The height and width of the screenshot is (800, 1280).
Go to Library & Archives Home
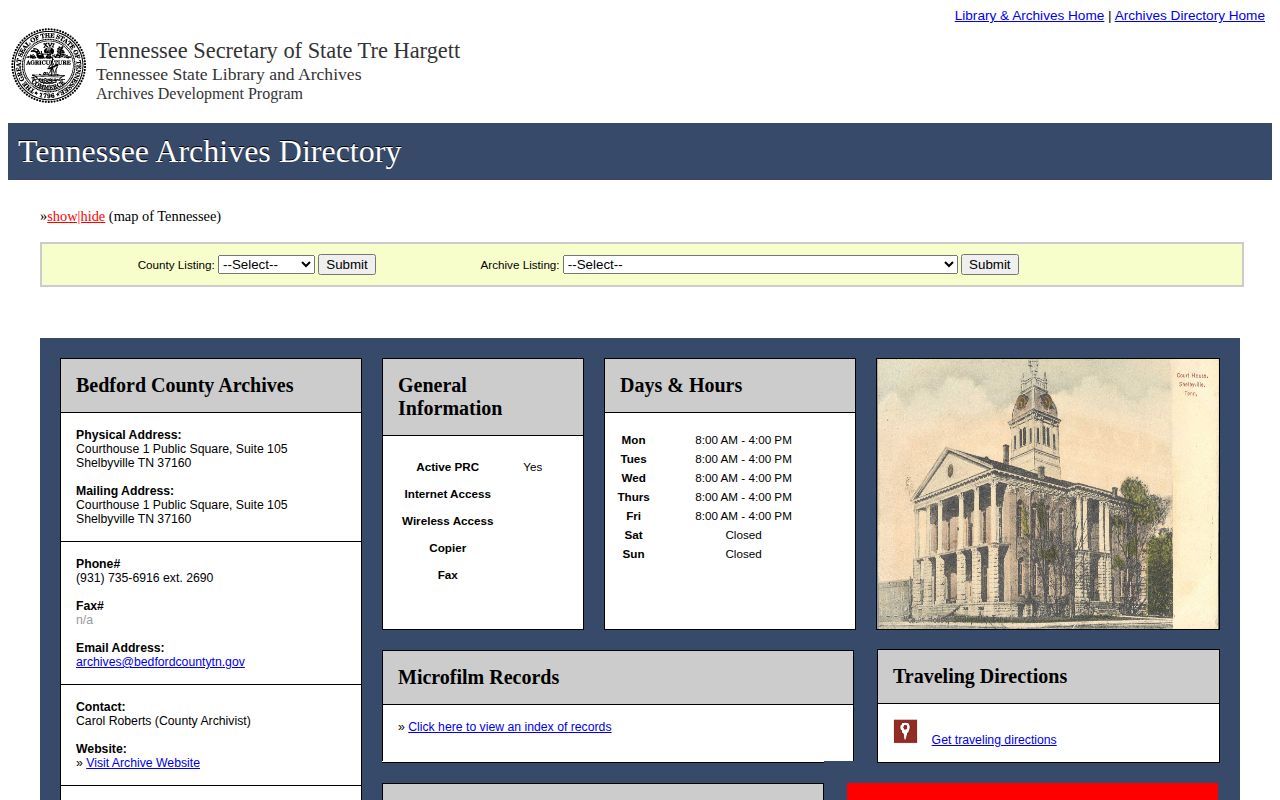coord(1029,16)
